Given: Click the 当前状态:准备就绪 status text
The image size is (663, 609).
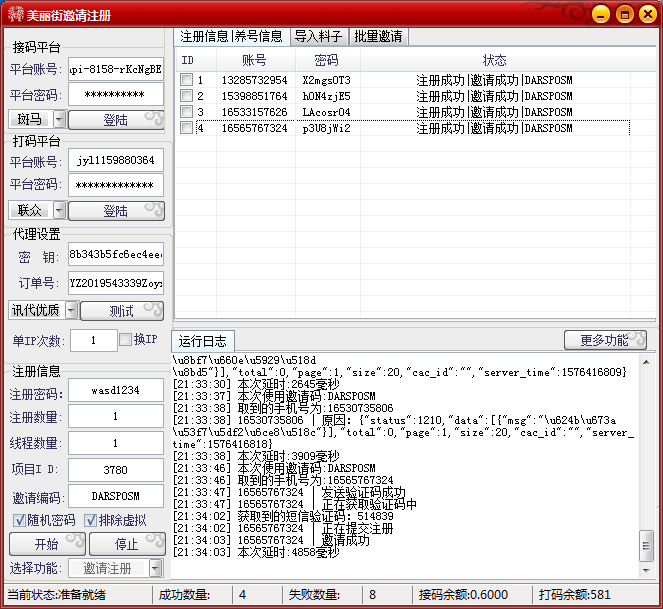Looking at the screenshot, I should [x=57, y=595].
